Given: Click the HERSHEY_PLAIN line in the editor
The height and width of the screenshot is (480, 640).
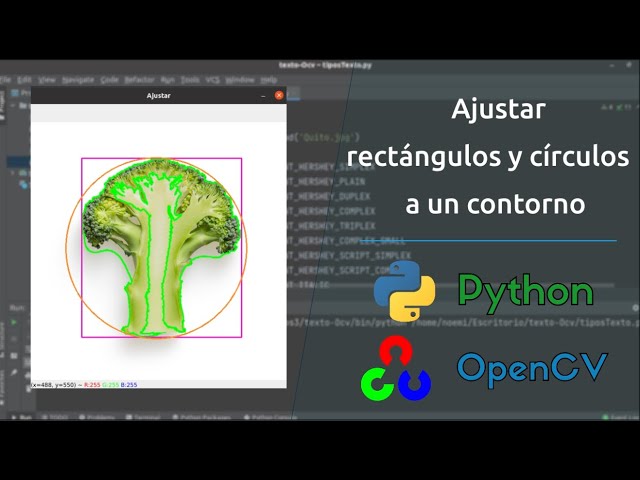Looking at the screenshot, I should pos(327,182).
